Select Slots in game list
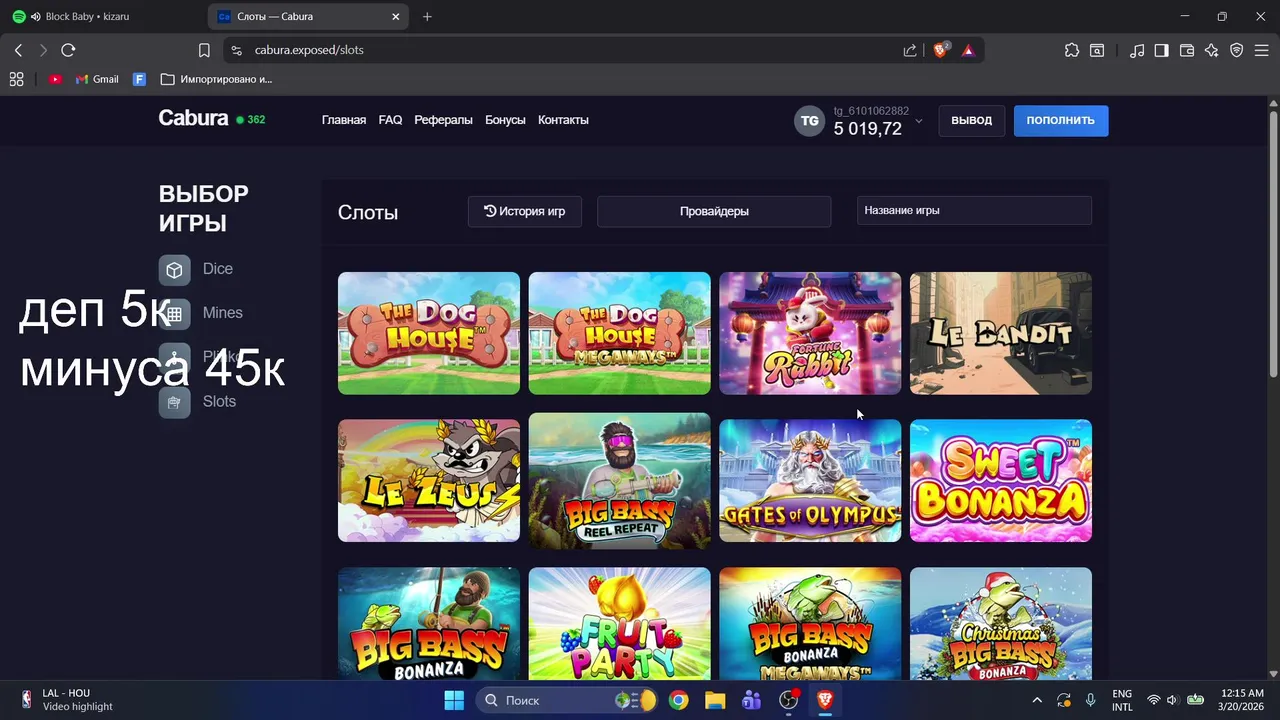The height and width of the screenshot is (720, 1280). tap(219, 402)
